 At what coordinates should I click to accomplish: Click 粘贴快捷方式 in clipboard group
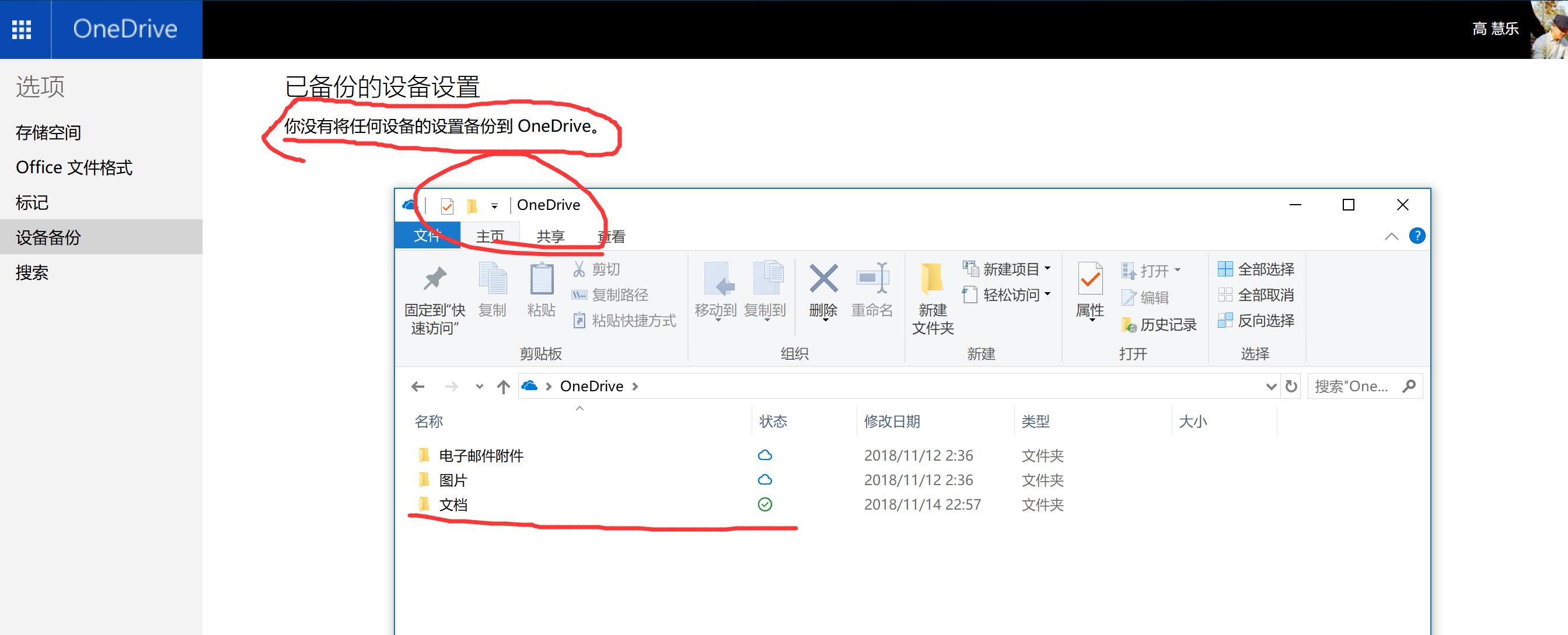(x=624, y=321)
